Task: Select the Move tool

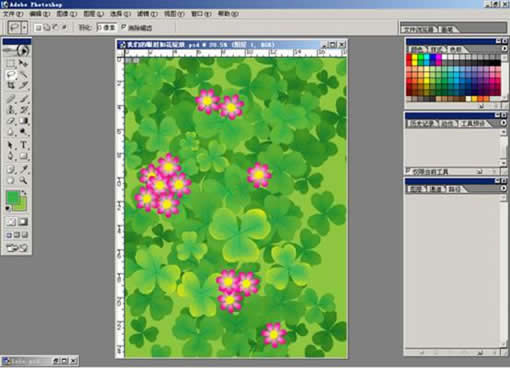Action: 23,63
